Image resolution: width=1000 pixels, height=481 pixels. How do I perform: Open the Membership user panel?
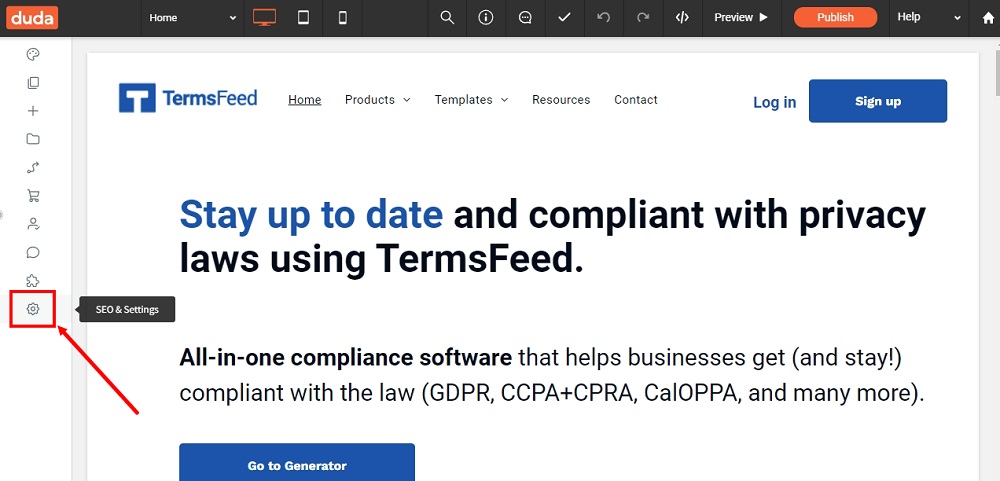coord(33,224)
